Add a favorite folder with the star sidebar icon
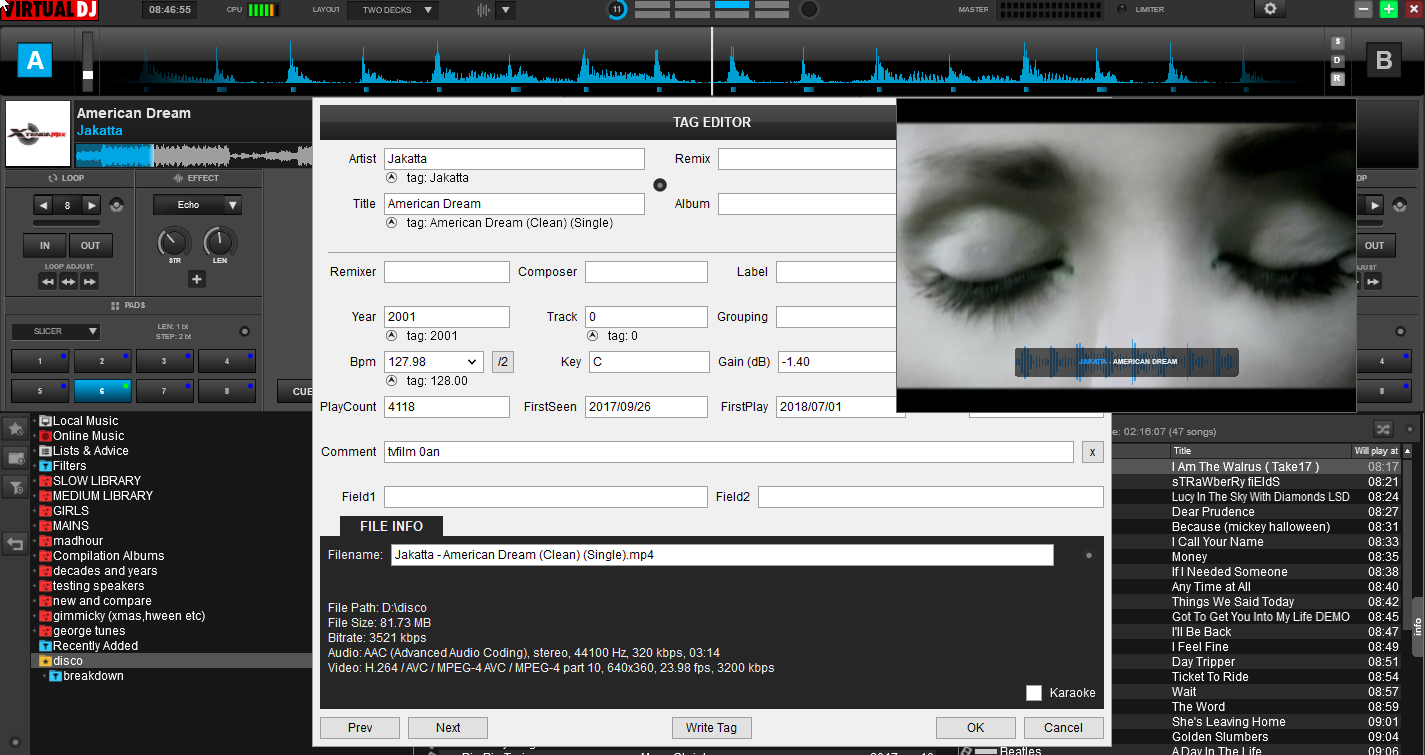 15,428
